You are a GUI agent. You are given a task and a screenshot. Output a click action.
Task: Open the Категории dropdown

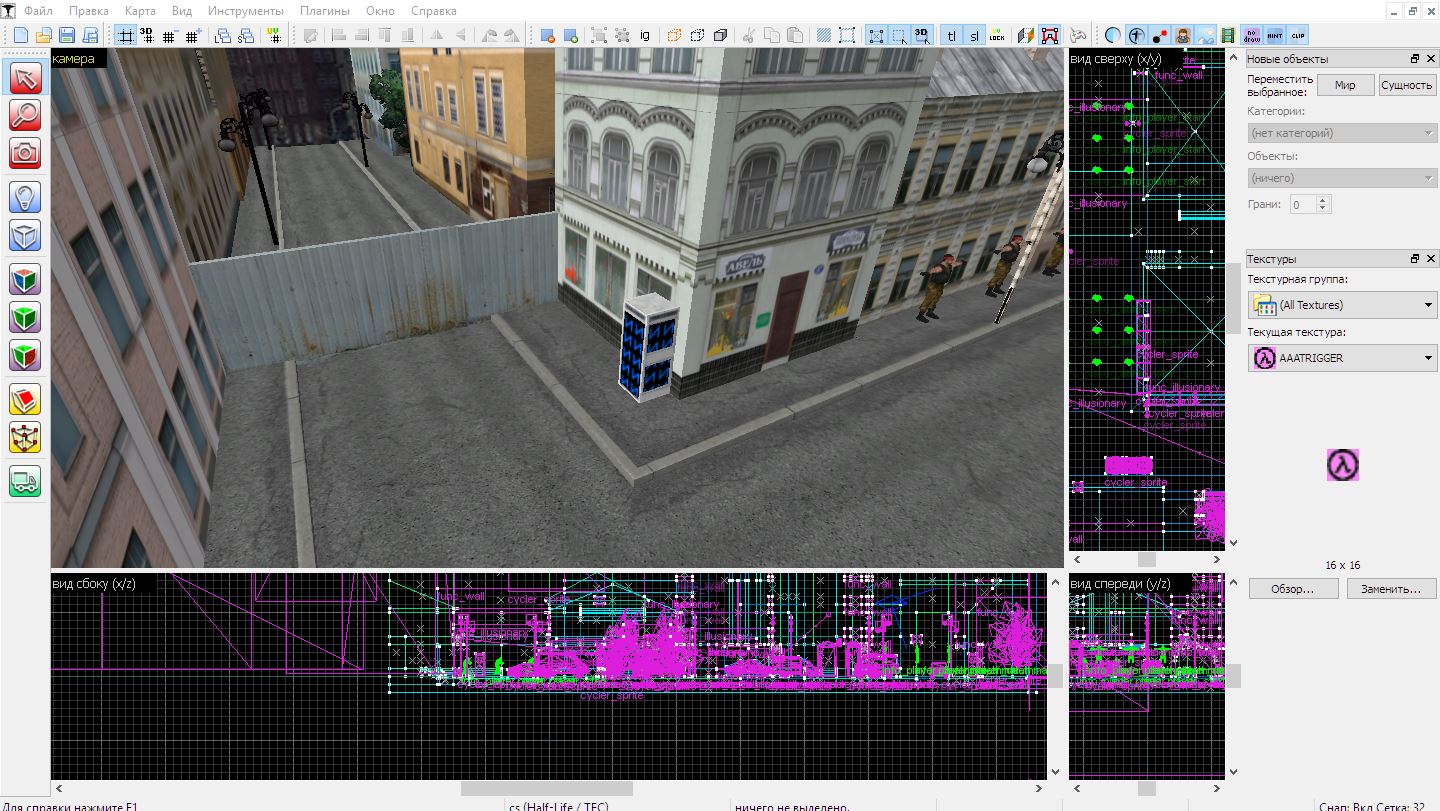[x=1342, y=133]
